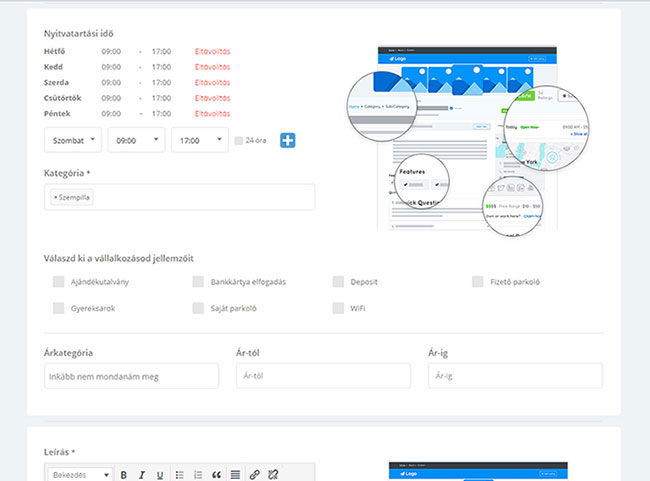Click the Ár-tól price input field
Viewport: 650px width, 481px height.
pyautogui.click(x=322, y=376)
